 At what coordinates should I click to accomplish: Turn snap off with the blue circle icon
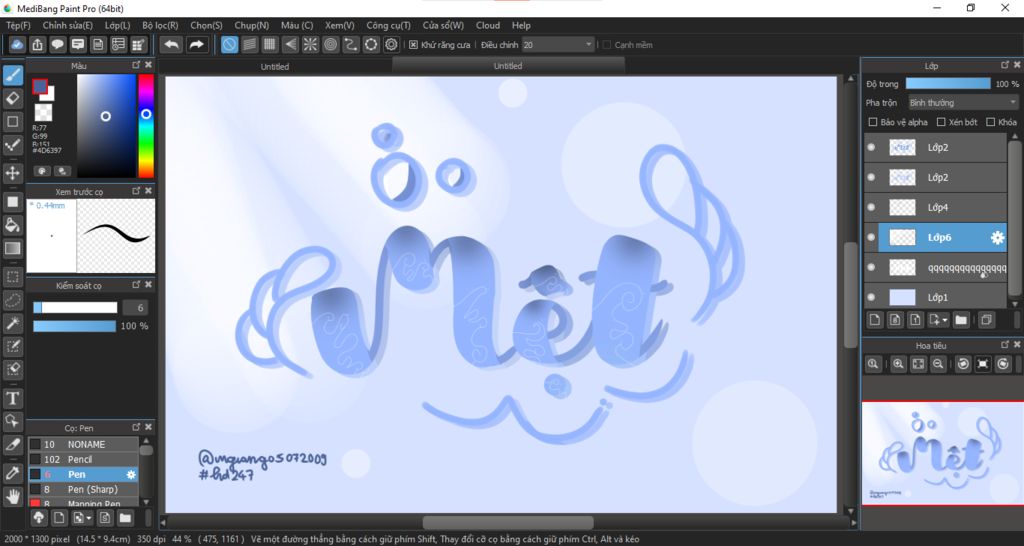tap(229, 44)
